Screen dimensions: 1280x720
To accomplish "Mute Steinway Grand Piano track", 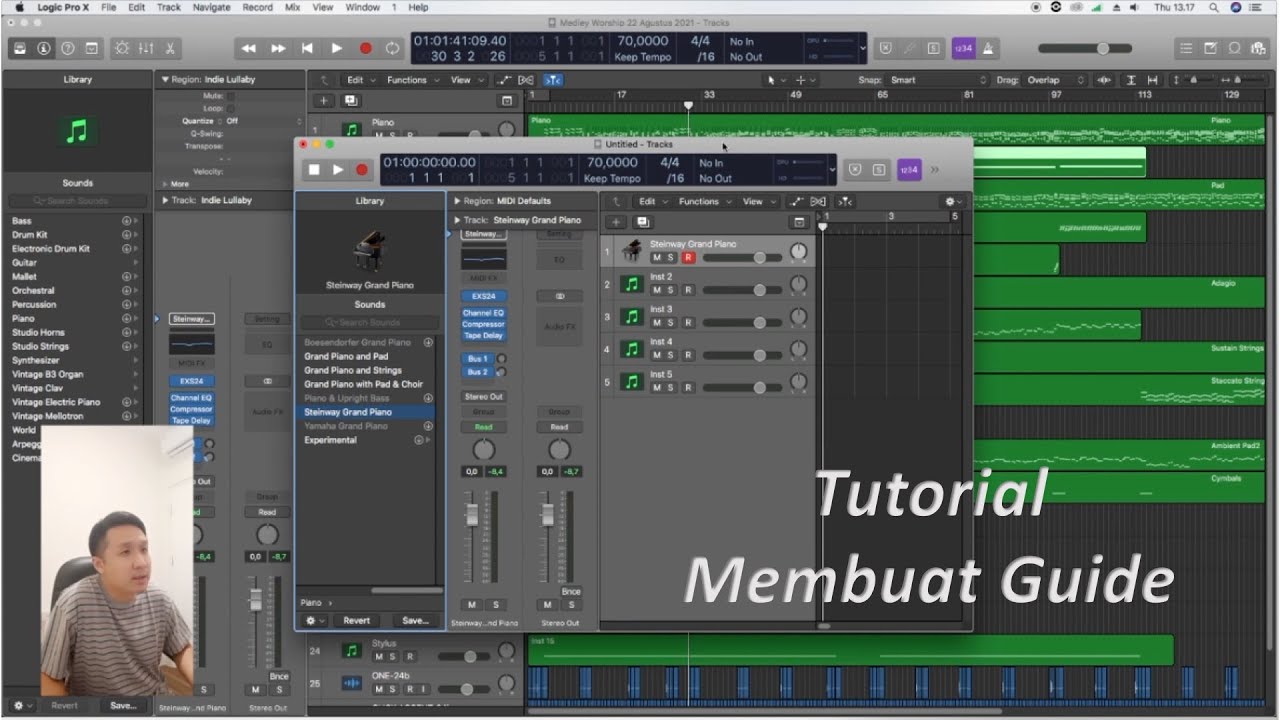I will click(657, 258).
